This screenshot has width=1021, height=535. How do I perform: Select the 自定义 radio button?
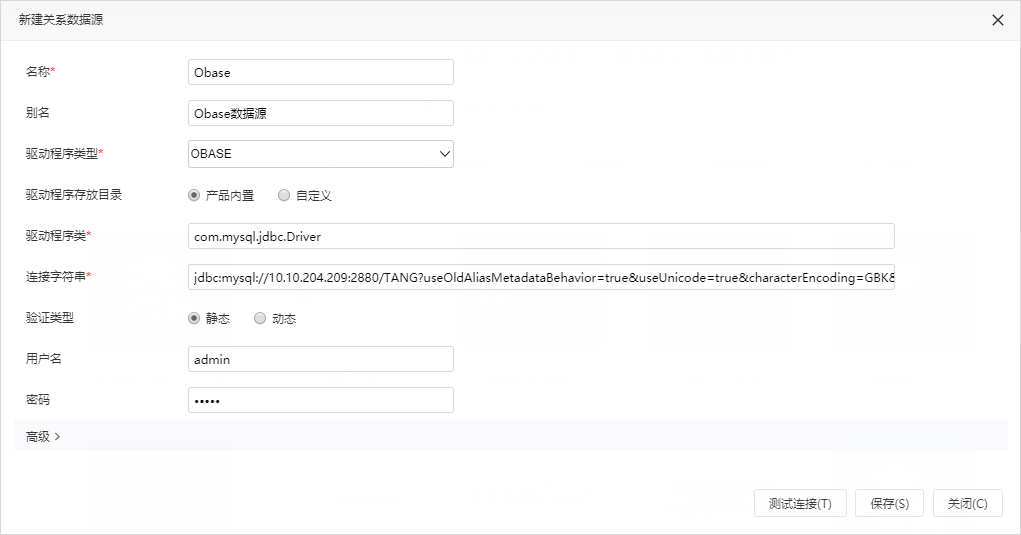(284, 195)
